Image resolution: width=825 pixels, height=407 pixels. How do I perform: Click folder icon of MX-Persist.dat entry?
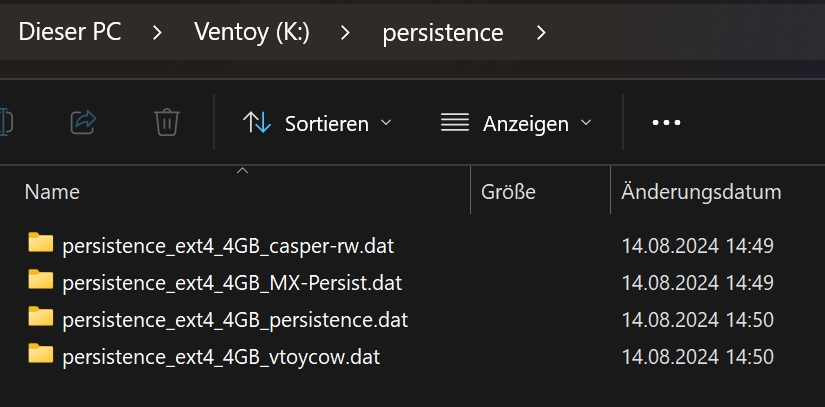(x=40, y=281)
